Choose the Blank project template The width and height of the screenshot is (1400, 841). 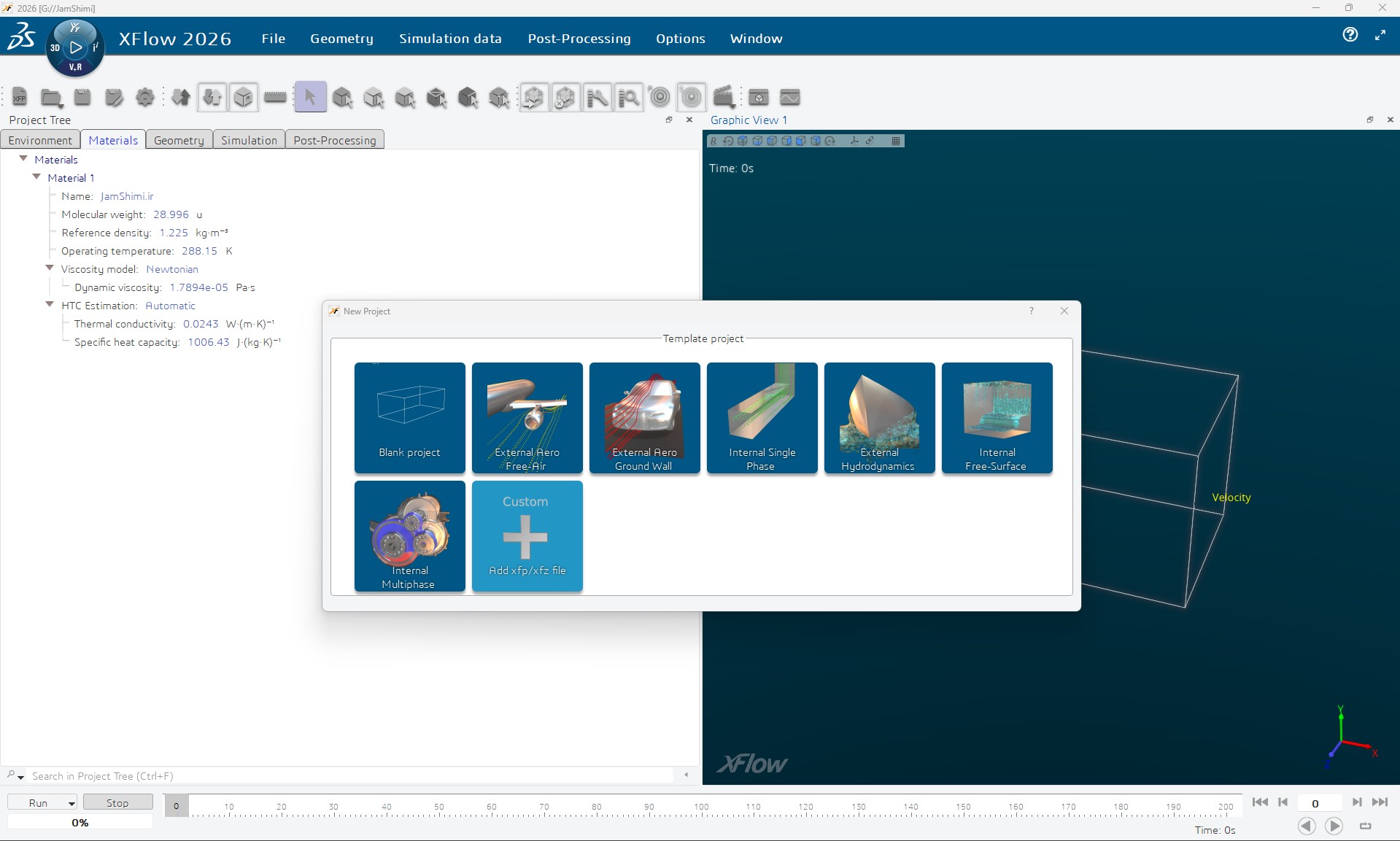(410, 418)
